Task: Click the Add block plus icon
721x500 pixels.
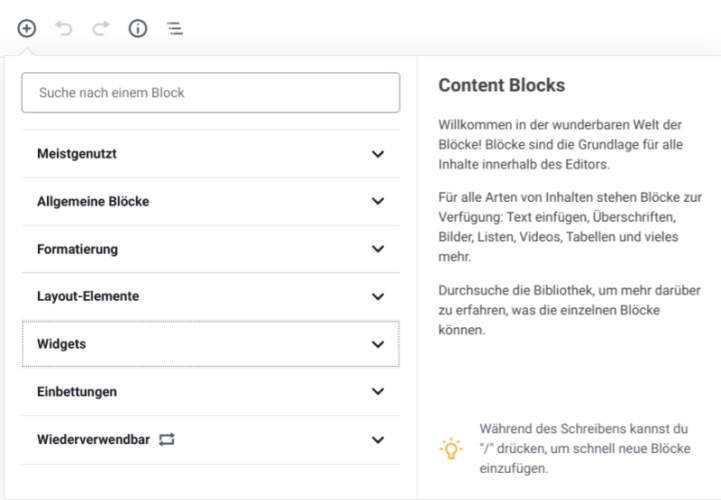Action: click(x=27, y=29)
